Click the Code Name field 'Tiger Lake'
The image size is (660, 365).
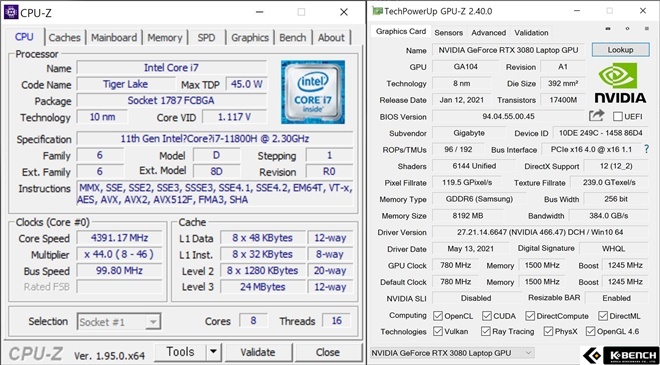pyautogui.click(x=125, y=84)
